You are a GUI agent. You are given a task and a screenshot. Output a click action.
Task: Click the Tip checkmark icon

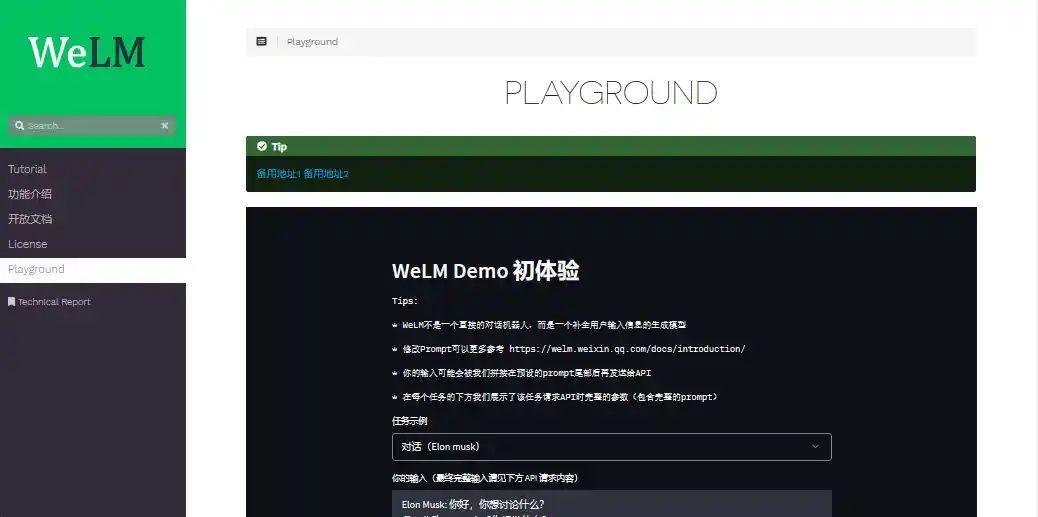(262, 146)
